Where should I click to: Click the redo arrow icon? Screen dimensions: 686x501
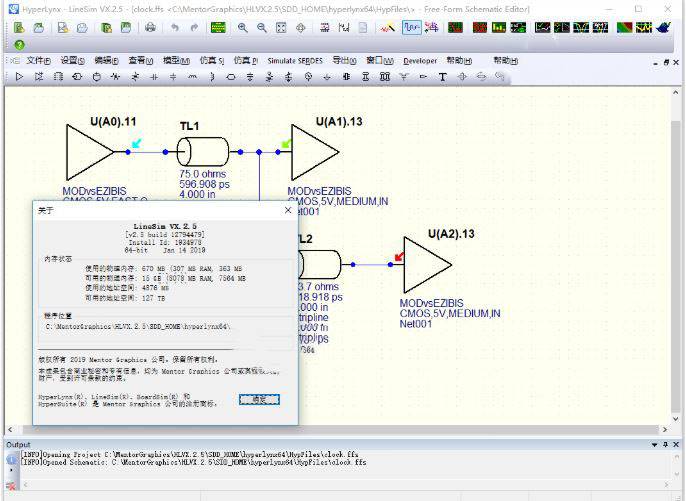(194, 28)
